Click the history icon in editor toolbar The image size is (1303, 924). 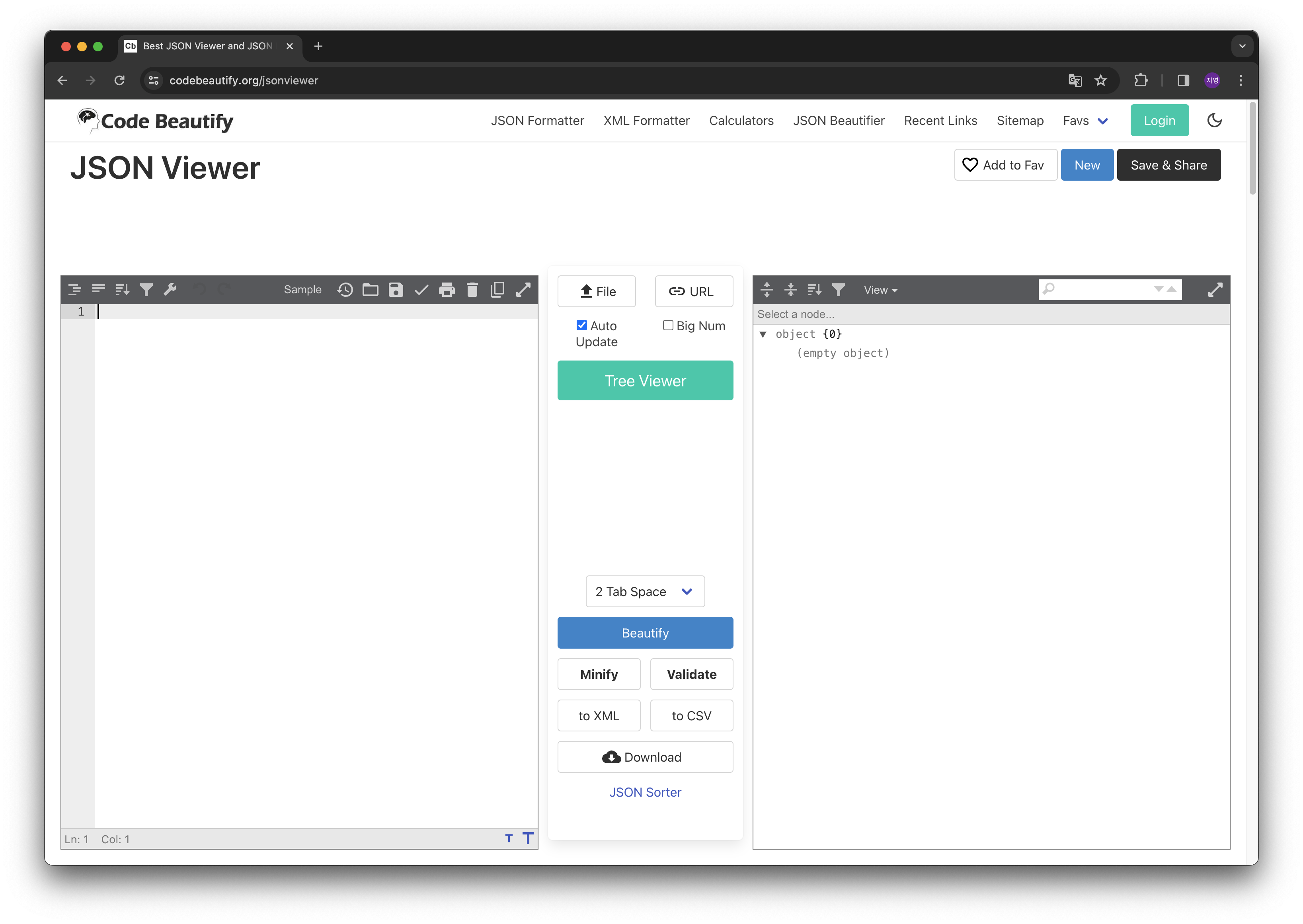point(345,290)
